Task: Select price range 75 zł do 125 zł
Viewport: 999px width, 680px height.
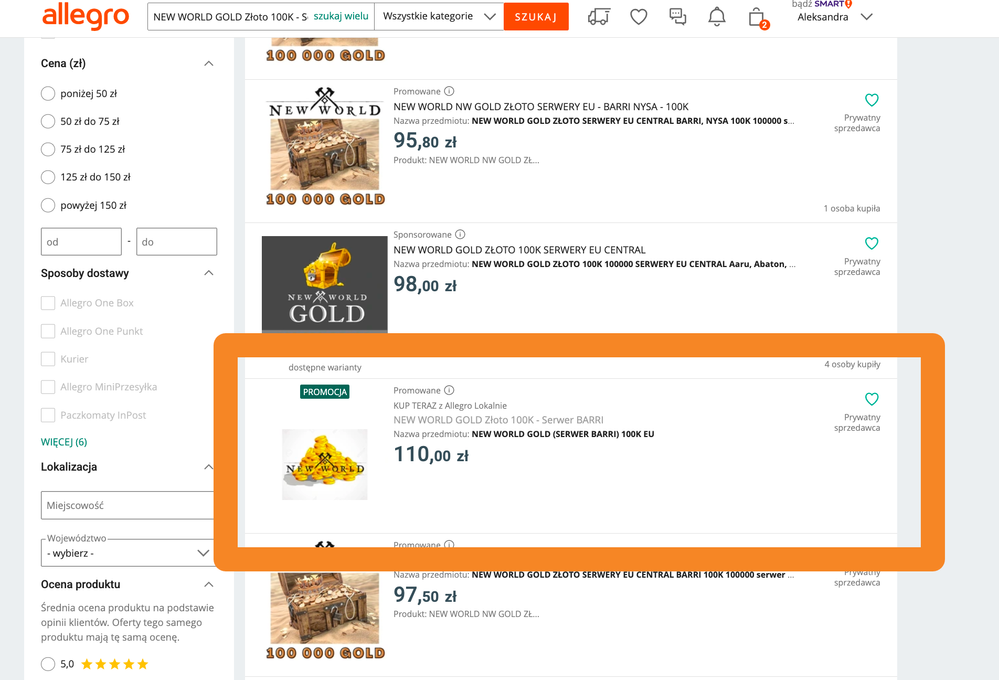Action: (x=48, y=149)
